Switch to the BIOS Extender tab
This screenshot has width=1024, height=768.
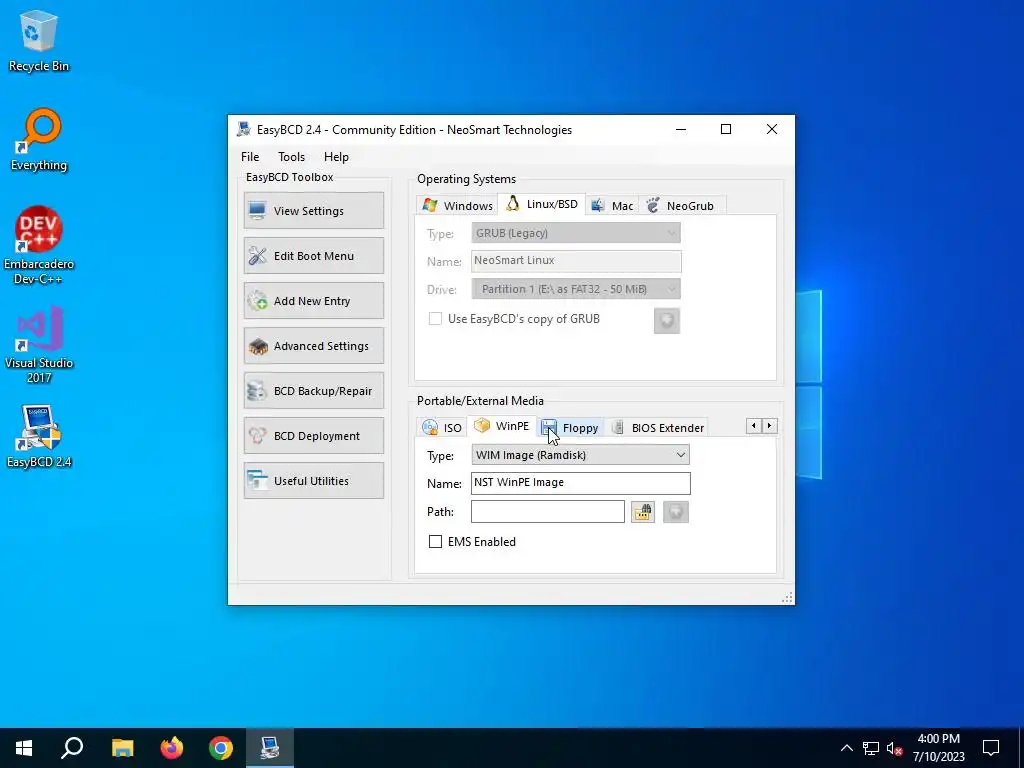[x=658, y=427]
